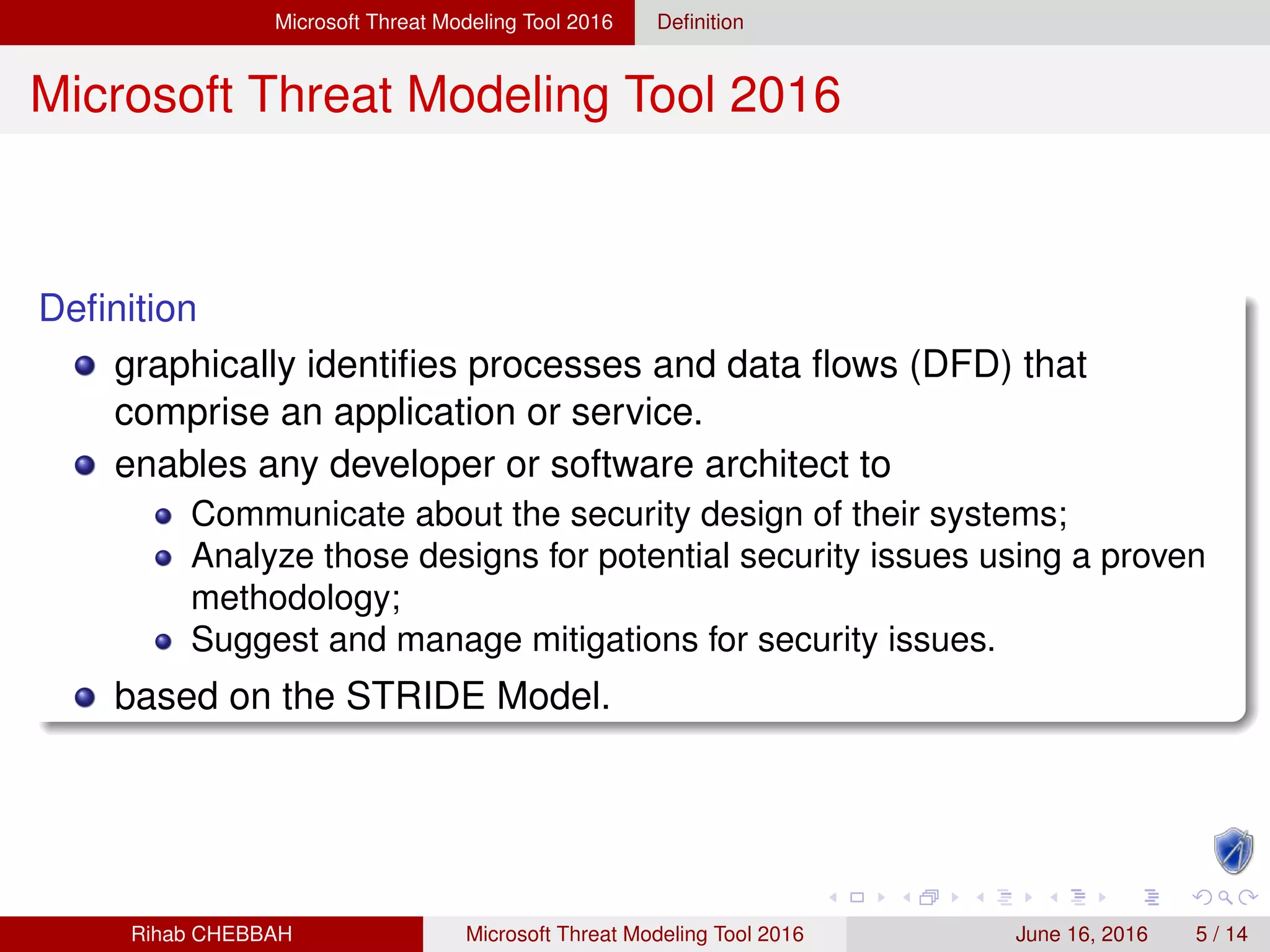The width and height of the screenshot is (1270, 952).
Task: Select the stacked frames navigation icon
Action: tap(930, 897)
